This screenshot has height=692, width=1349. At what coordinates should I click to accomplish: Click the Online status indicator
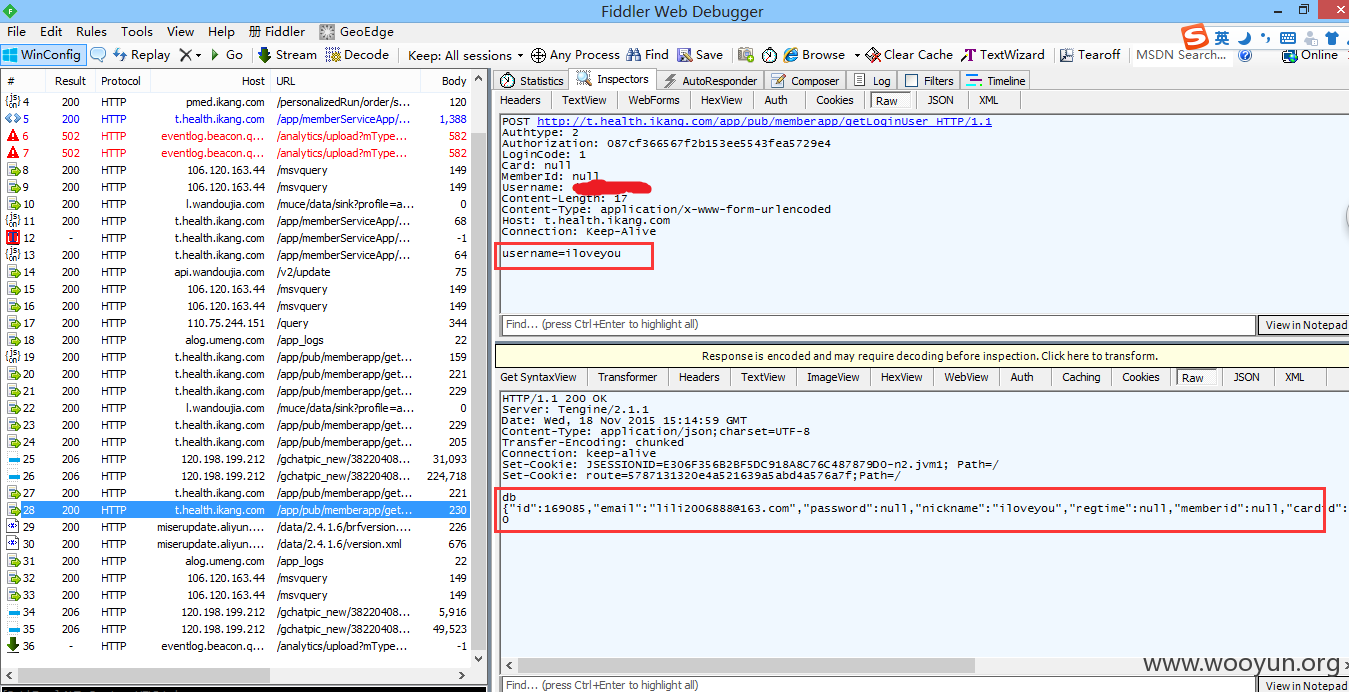pos(1310,55)
